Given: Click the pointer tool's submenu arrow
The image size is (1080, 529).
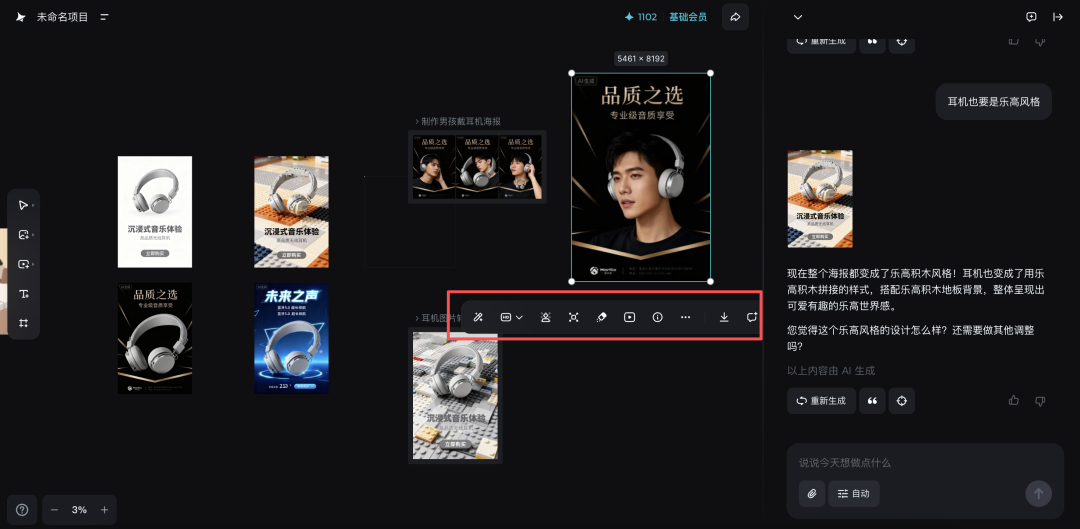Looking at the screenshot, I should tap(33, 205).
